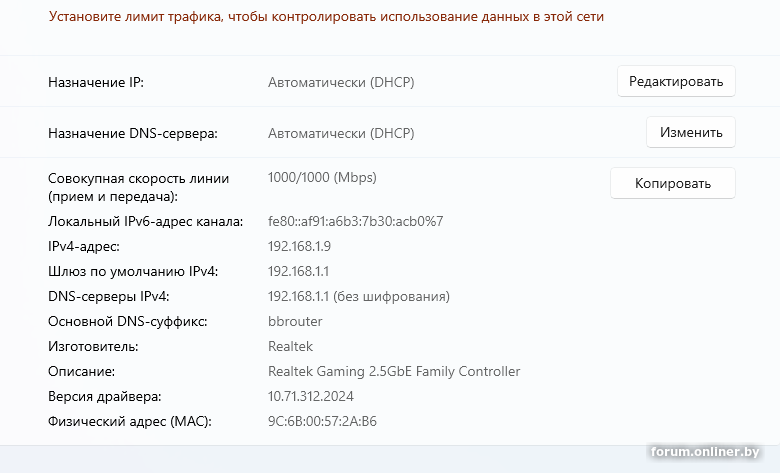Click the default gateway IPv4 value
Screen dimensions: 780x473
point(299,271)
